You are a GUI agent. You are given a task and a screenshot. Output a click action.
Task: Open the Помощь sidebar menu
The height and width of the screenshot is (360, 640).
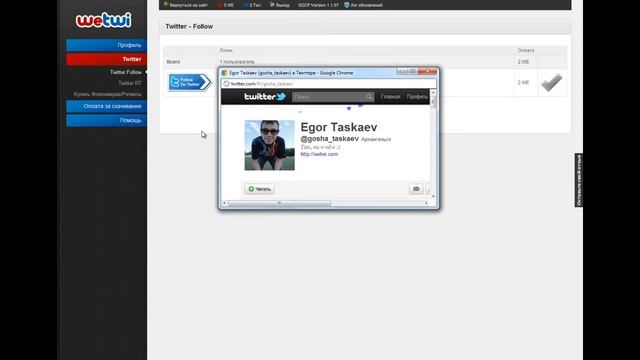coord(107,120)
